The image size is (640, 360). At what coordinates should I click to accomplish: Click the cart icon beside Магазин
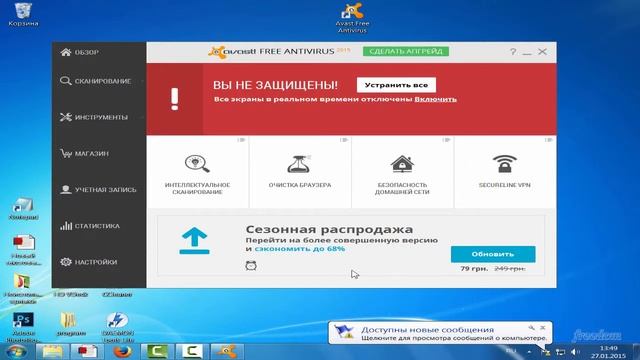pyautogui.click(x=66, y=153)
